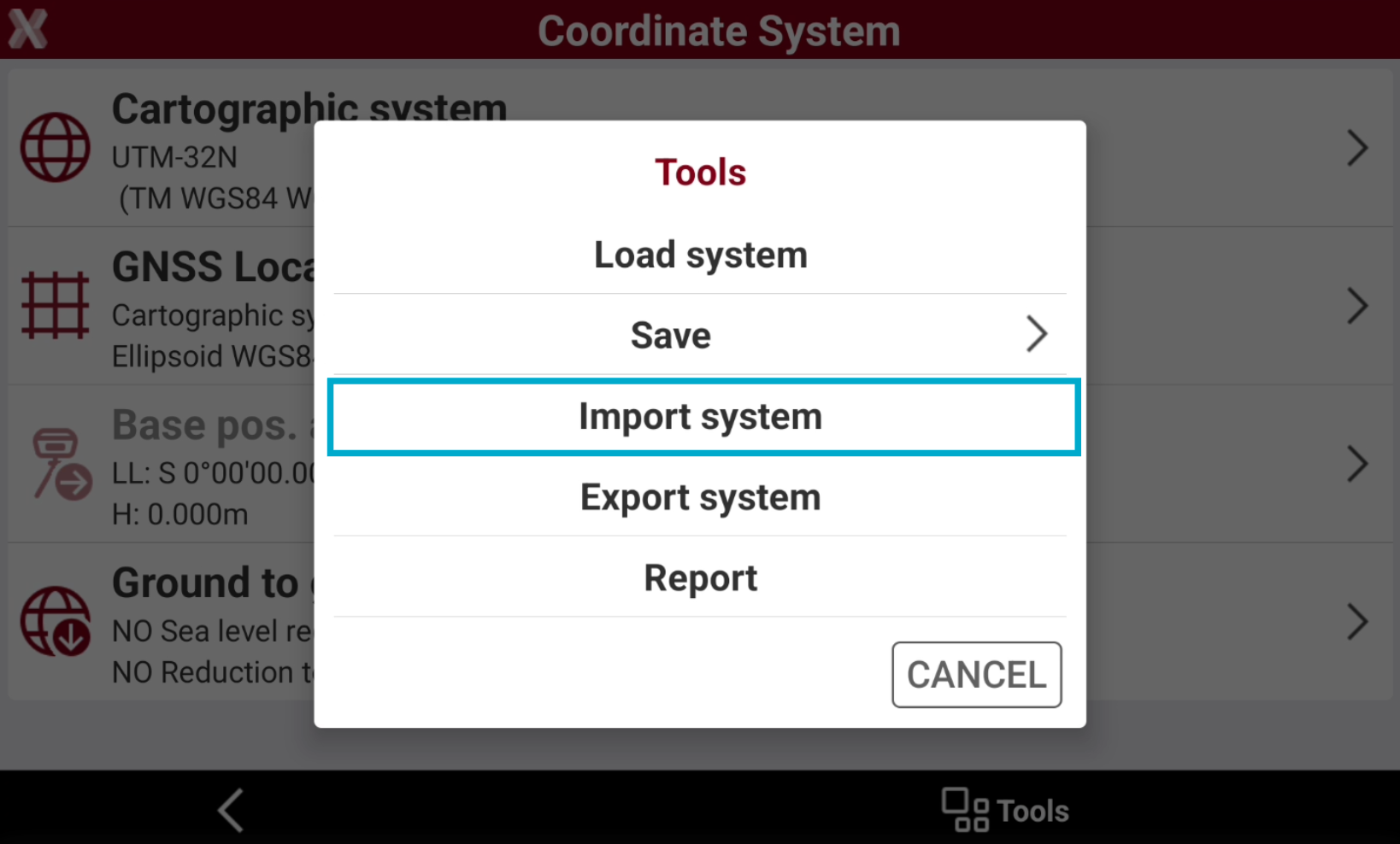Click the Tools dialog title
The height and width of the screenshot is (844, 1400).
pos(700,173)
